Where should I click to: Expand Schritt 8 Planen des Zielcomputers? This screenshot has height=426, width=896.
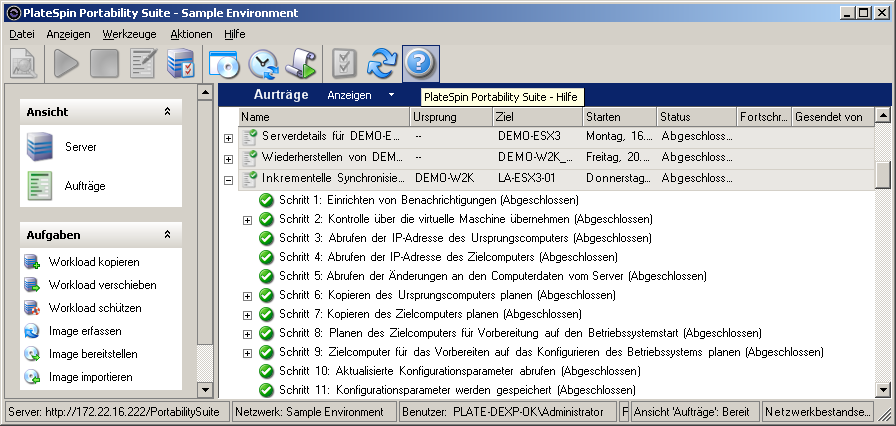pos(247,333)
